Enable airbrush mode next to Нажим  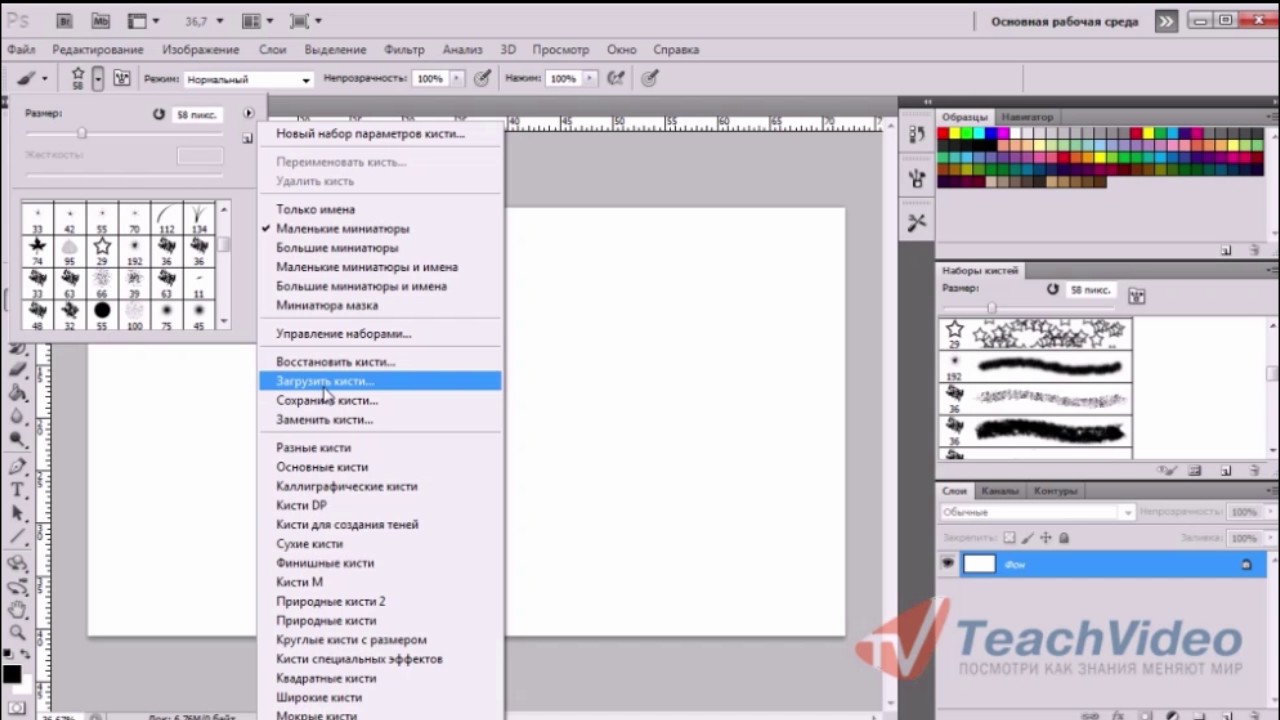pos(617,78)
